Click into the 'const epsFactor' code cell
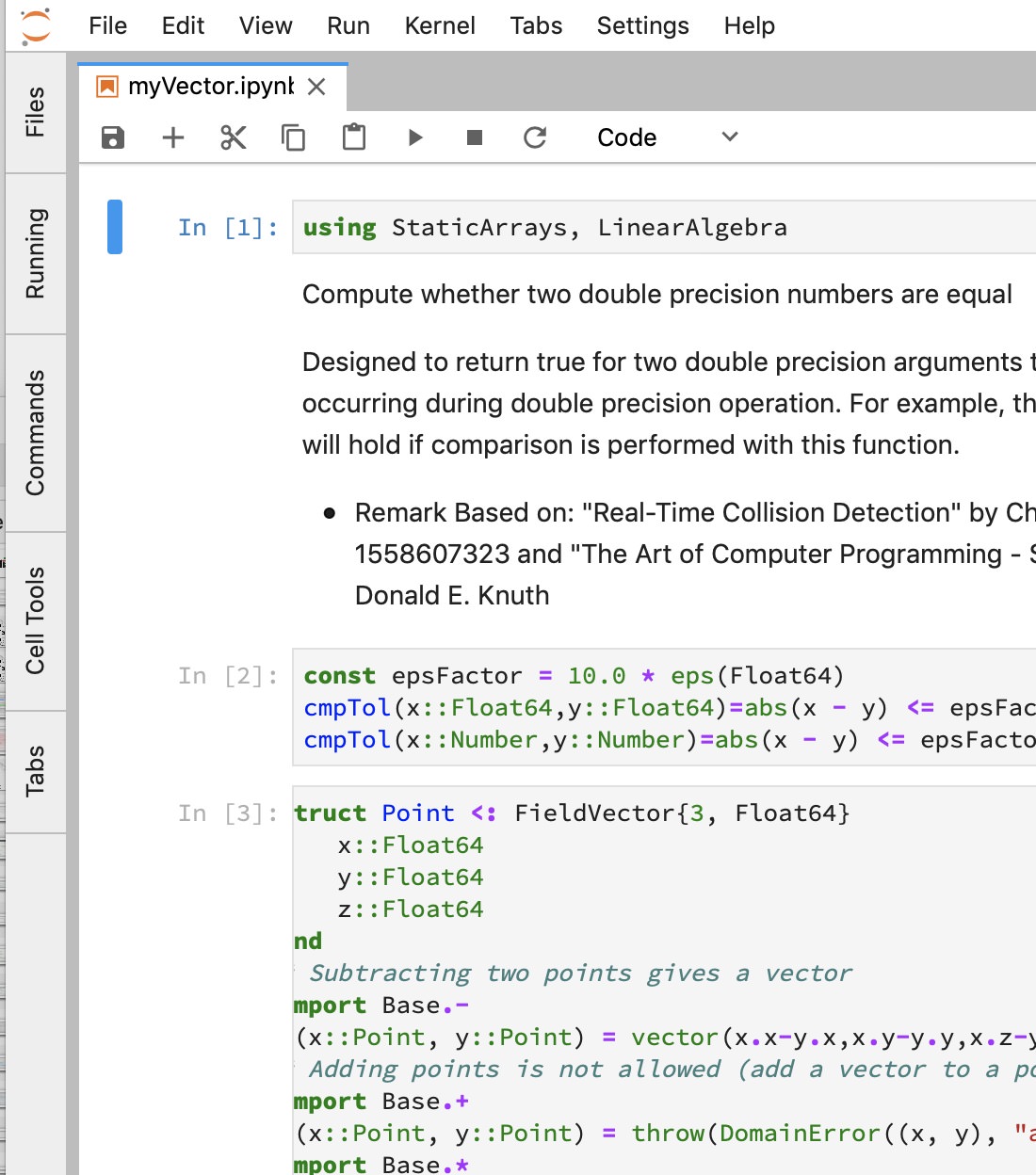Image resolution: width=1036 pixels, height=1175 pixels. tap(664, 707)
